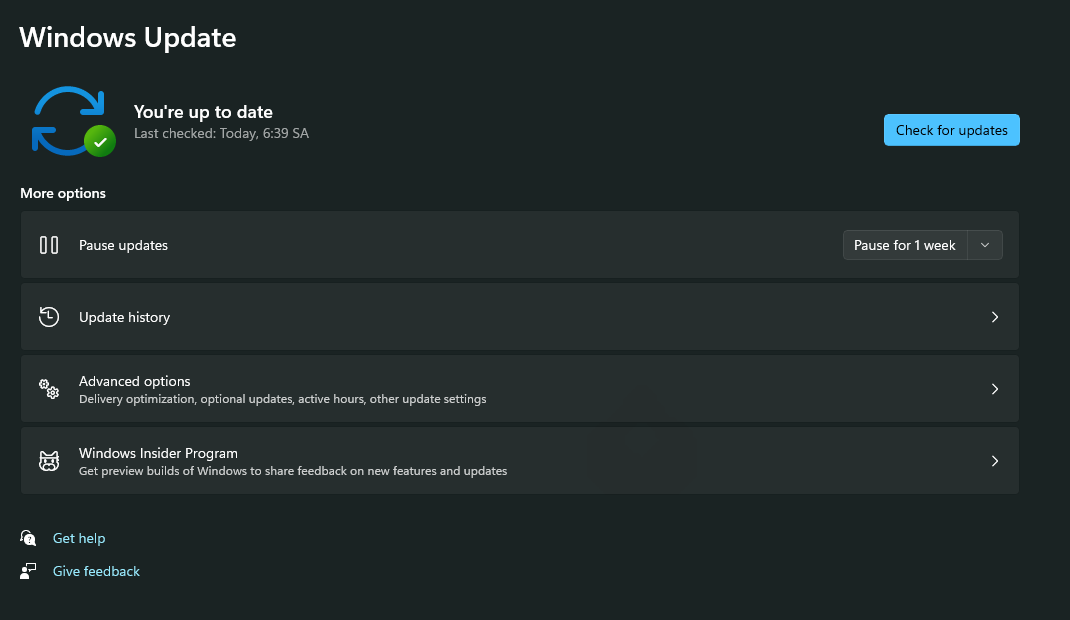1070x620 pixels.
Task: Click the Windows Update sync status icon
Action: pos(74,121)
